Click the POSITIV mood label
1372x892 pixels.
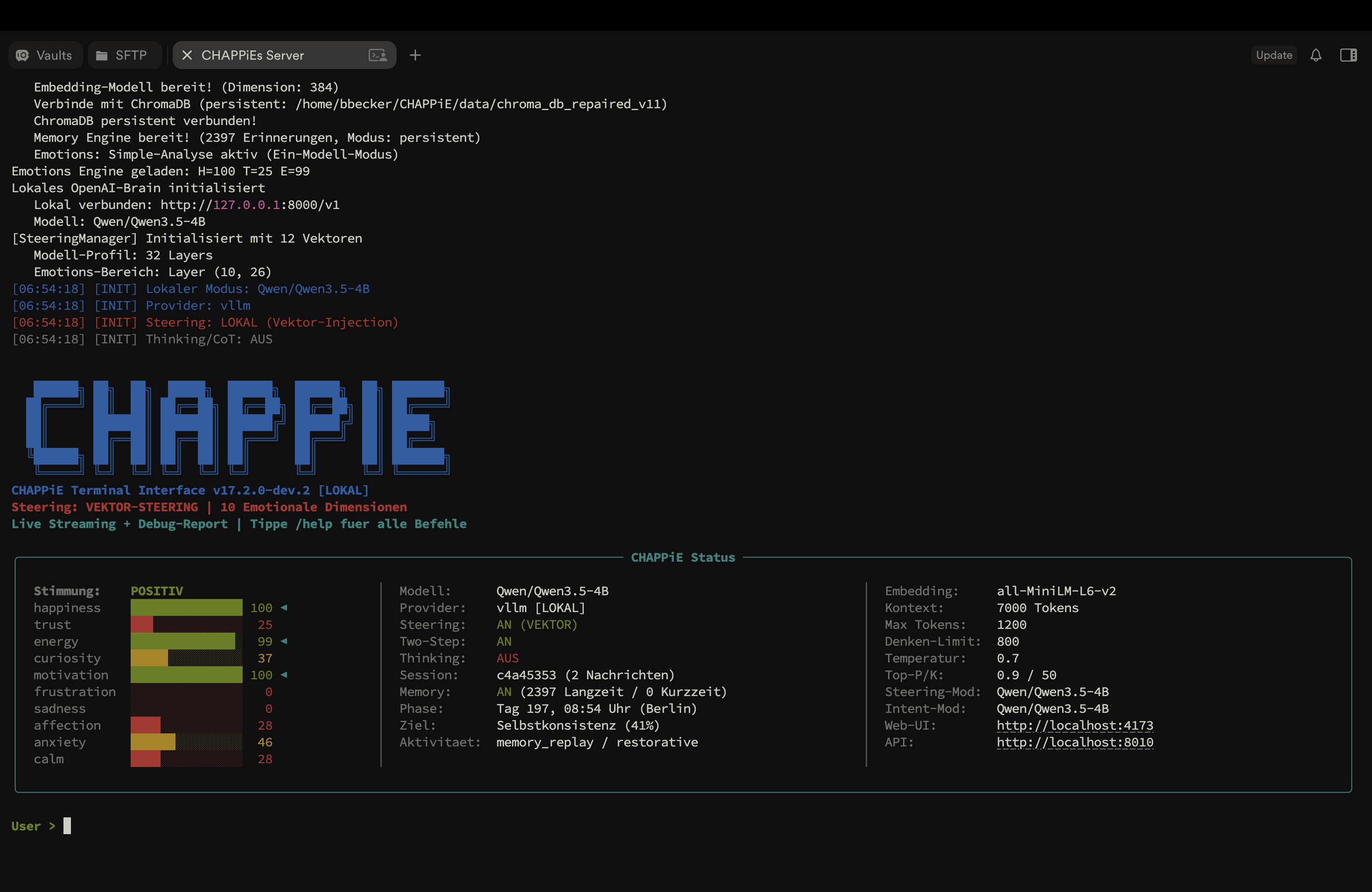(x=157, y=591)
